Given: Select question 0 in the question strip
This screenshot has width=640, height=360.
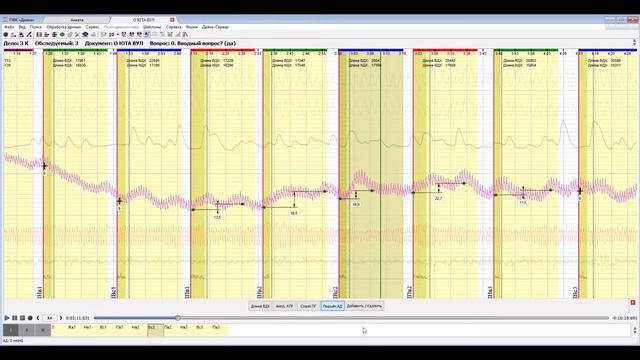Looking at the screenshot, I should point(58,330).
